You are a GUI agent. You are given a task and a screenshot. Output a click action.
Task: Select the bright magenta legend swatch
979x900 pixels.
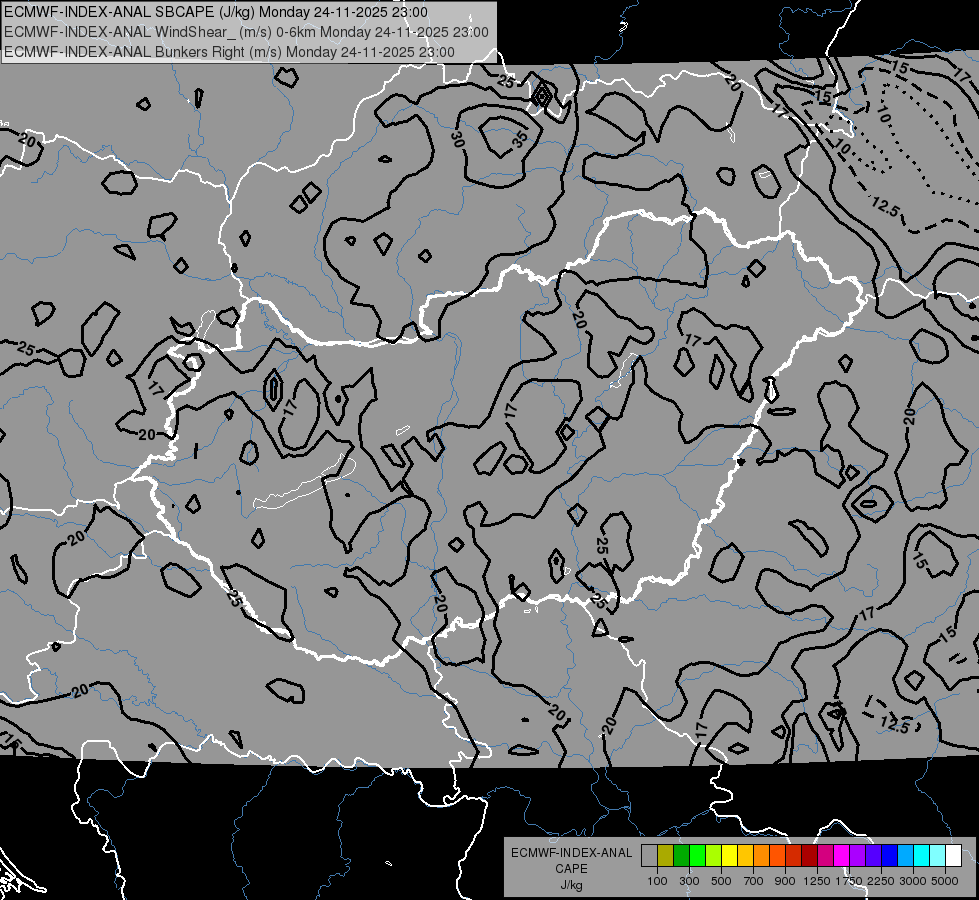click(842, 856)
